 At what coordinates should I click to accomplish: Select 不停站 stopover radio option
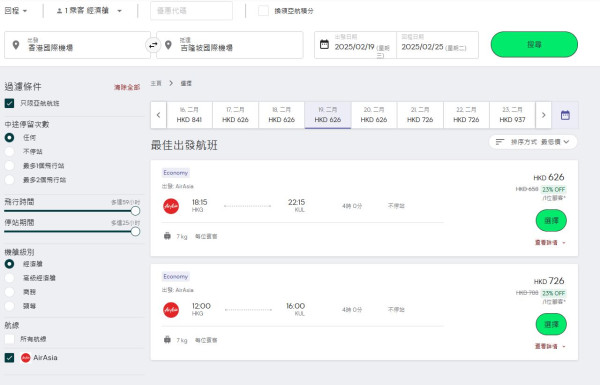(9, 152)
